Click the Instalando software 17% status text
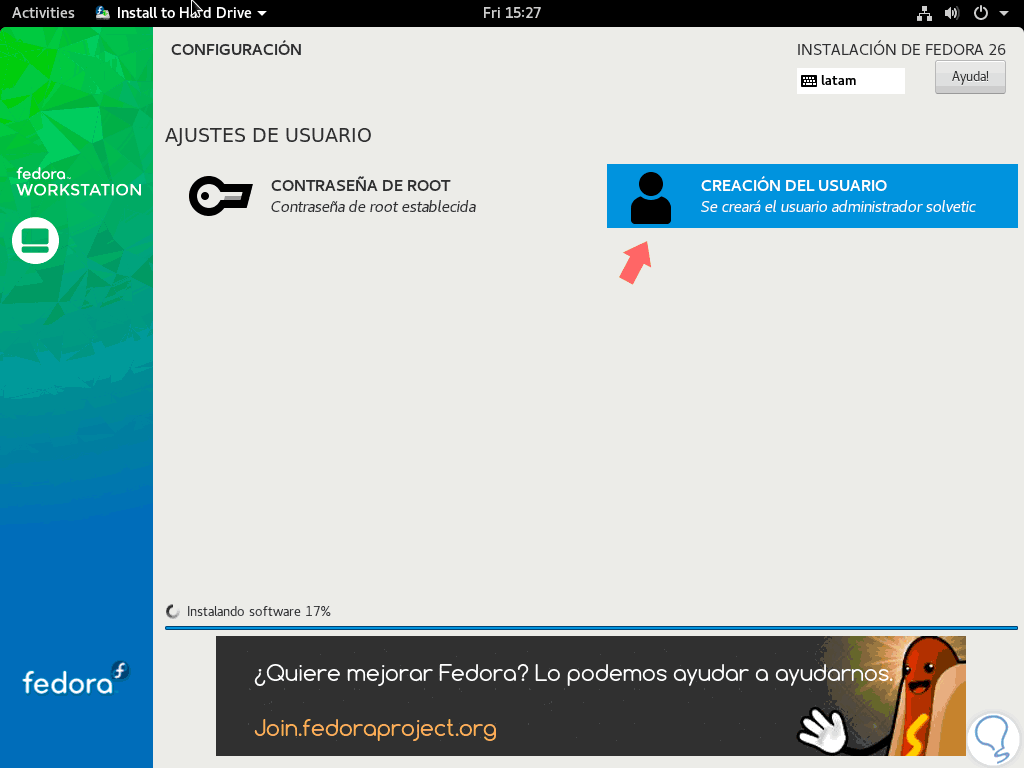 (259, 611)
